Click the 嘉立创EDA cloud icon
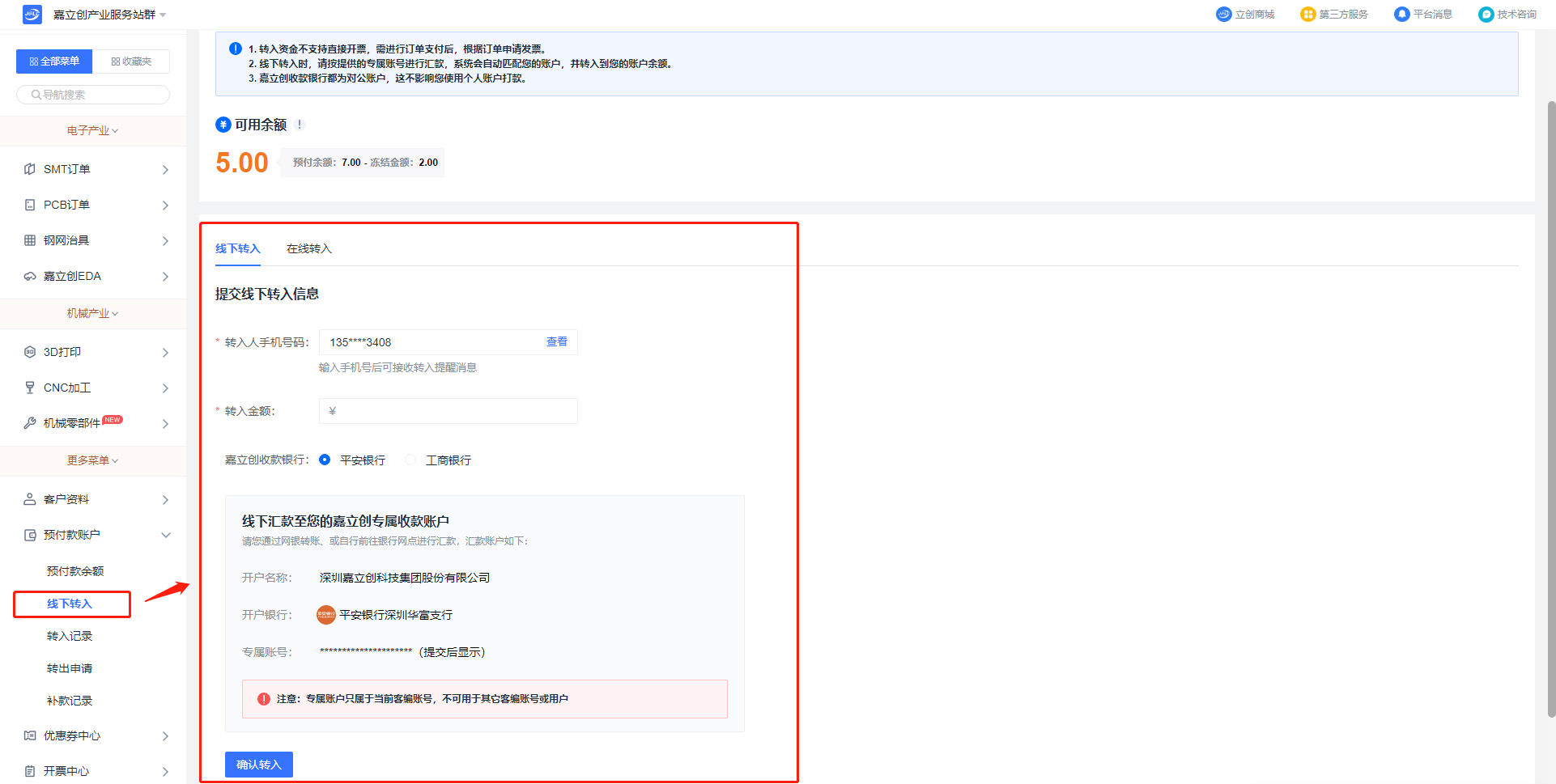The image size is (1556, 784). pos(30,276)
